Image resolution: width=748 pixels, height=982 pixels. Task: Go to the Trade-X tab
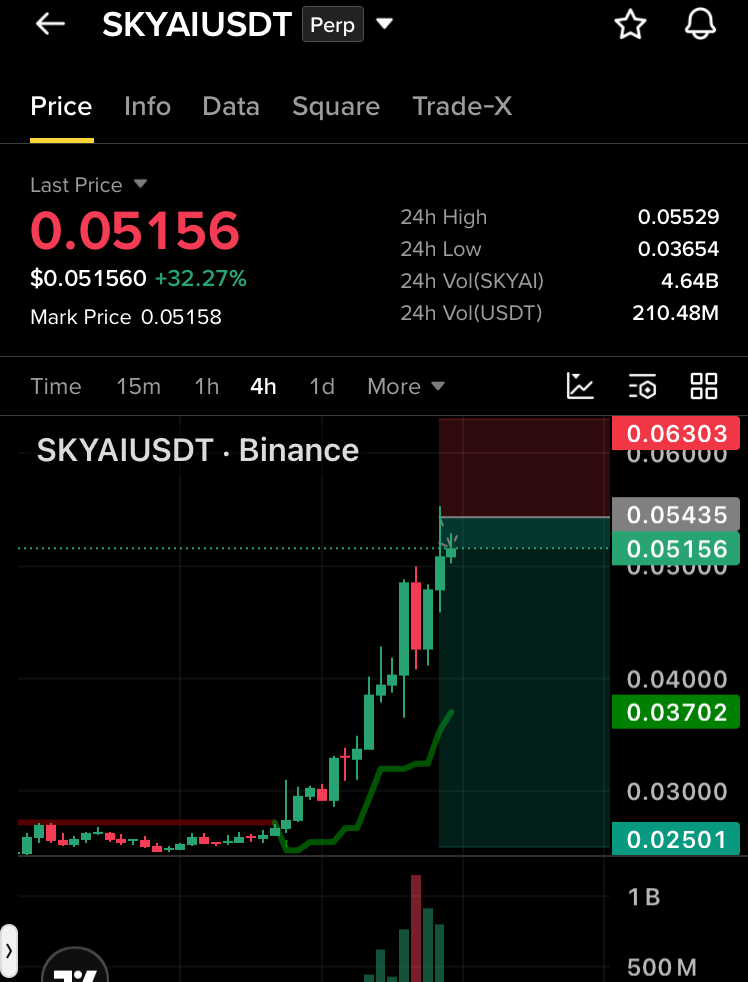click(x=462, y=106)
